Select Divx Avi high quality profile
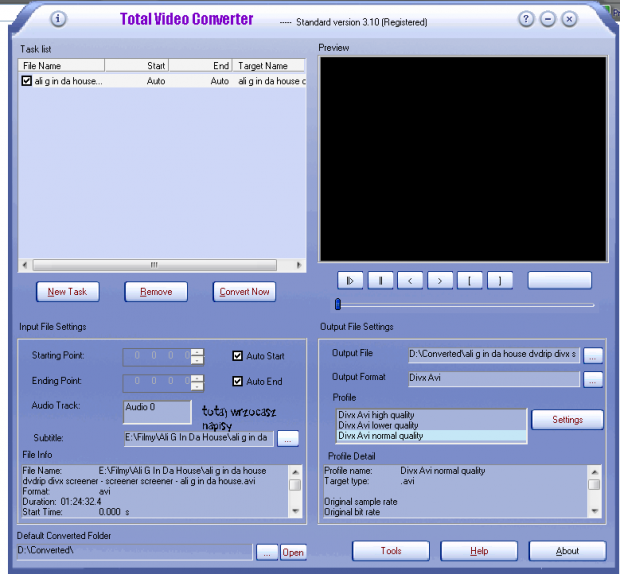The width and height of the screenshot is (620, 574). point(376,415)
